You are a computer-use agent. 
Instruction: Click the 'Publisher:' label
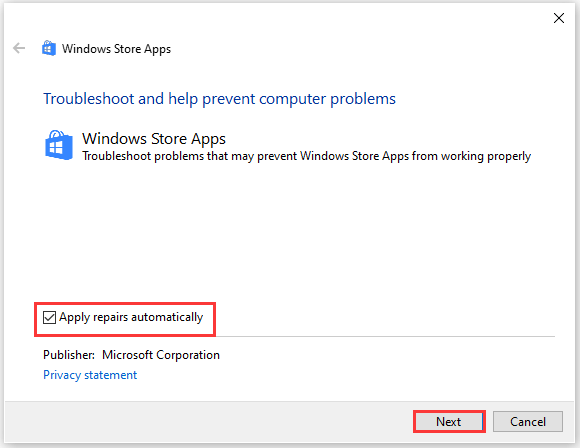pos(69,355)
